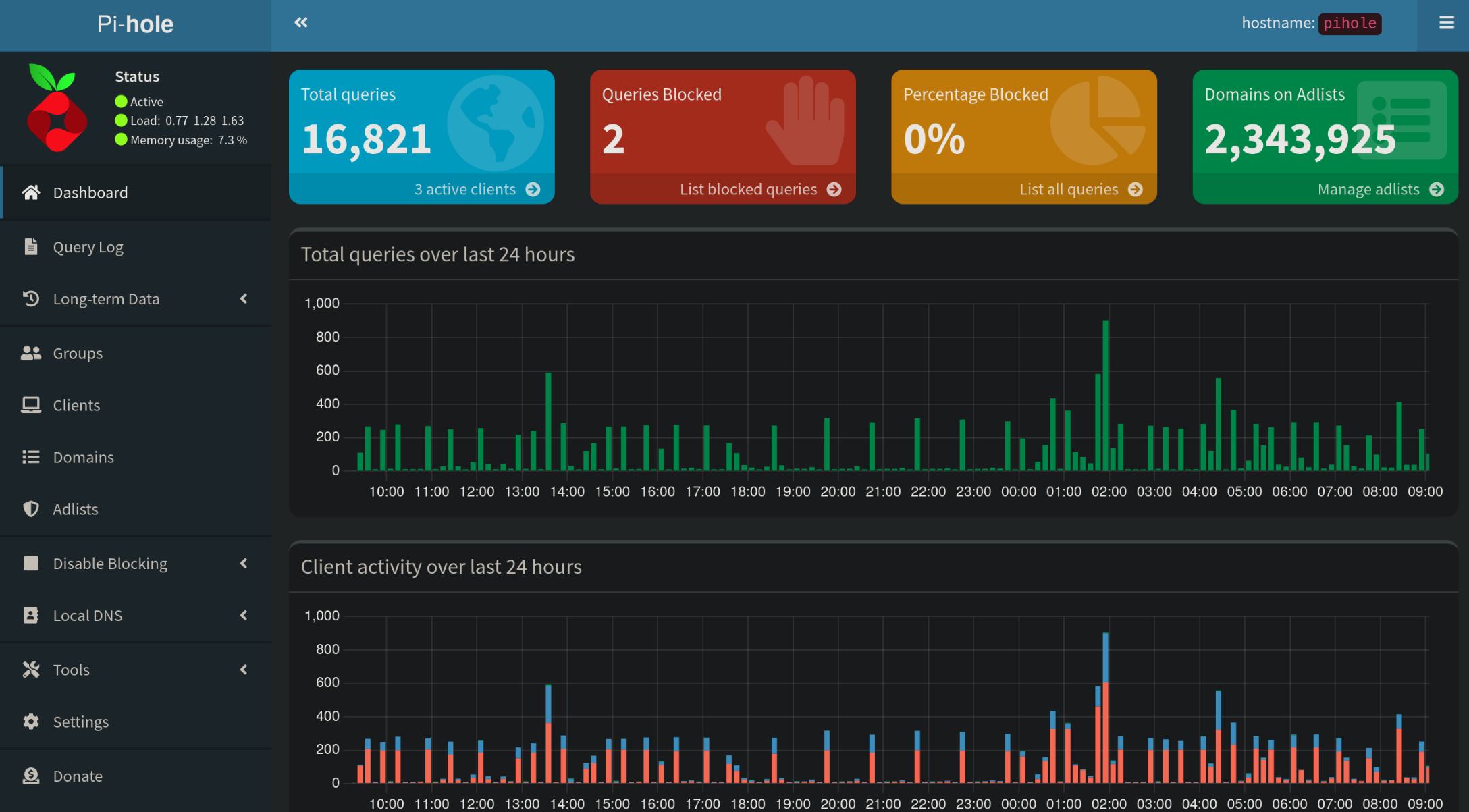Open the hamburger menu in the top right

[x=1446, y=23]
